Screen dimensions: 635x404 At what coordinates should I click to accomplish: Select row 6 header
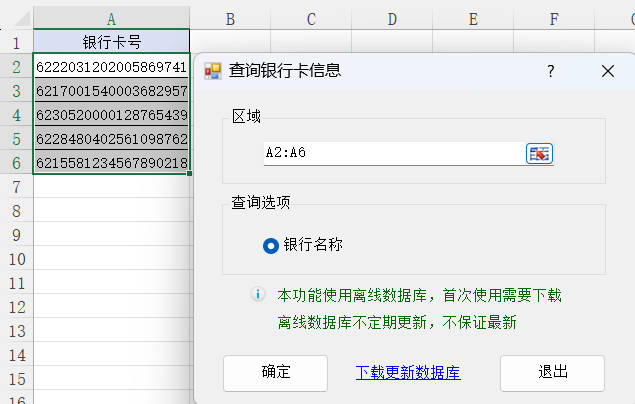(x=16, y=162)
